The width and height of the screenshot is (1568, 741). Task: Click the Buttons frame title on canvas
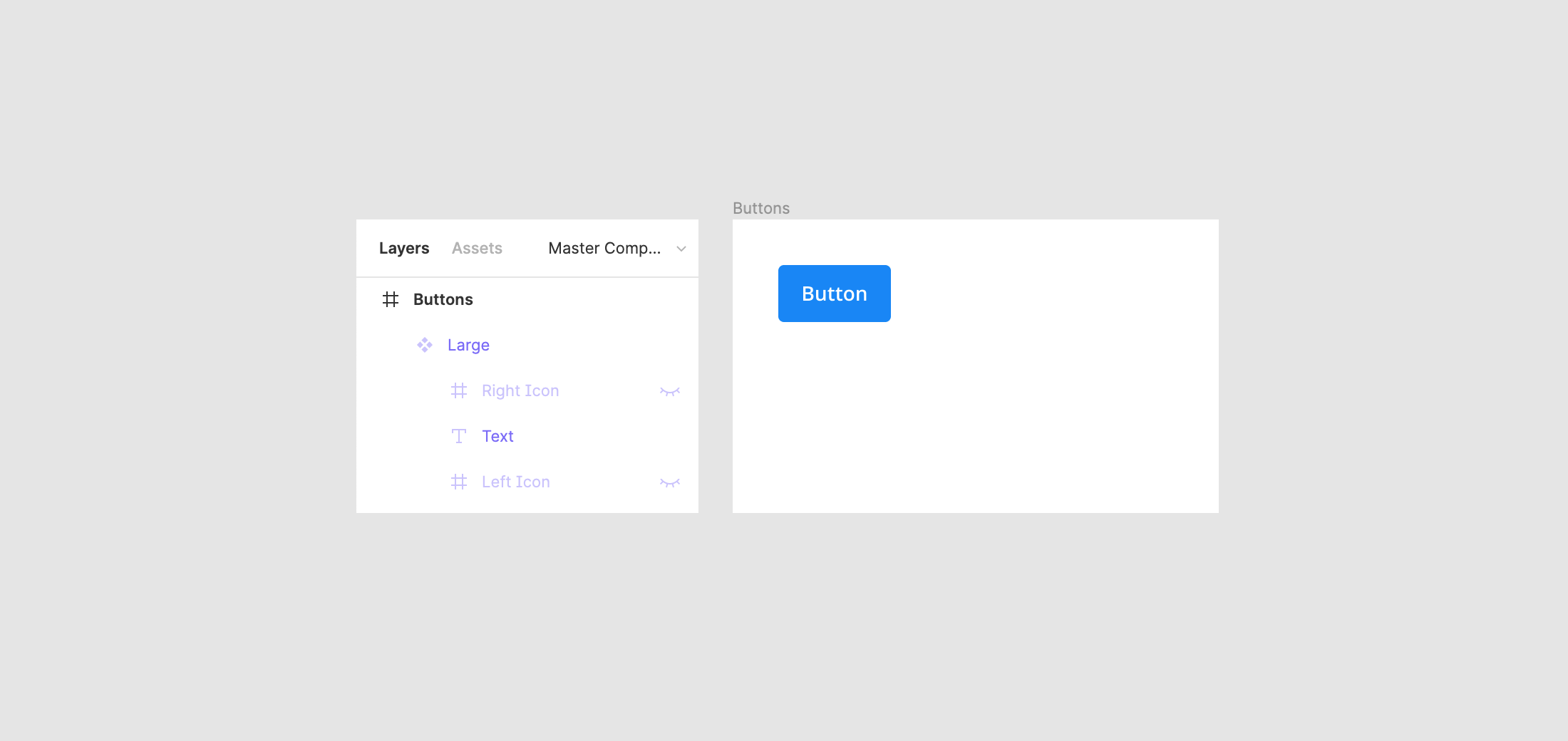[x=761, y=208]
